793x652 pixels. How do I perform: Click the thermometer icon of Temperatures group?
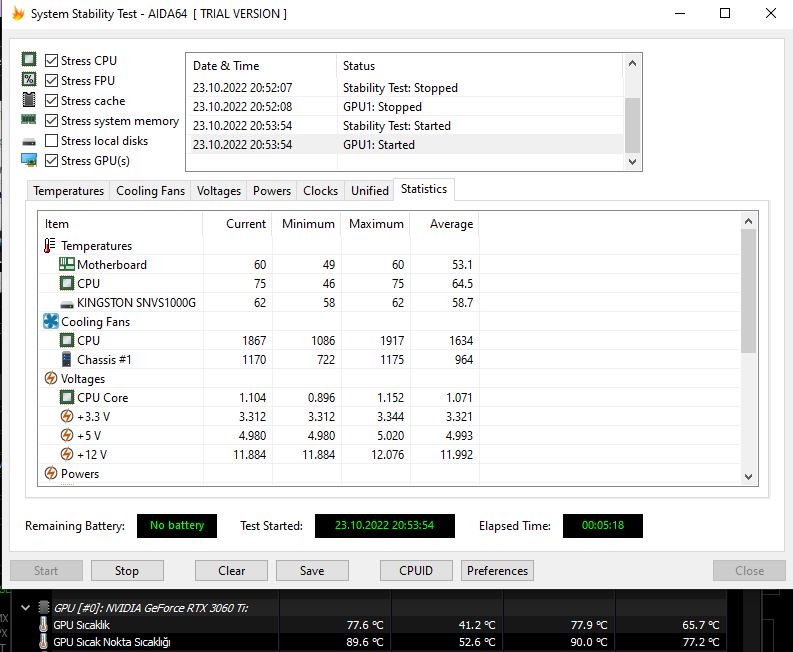(x=50, y=245)
